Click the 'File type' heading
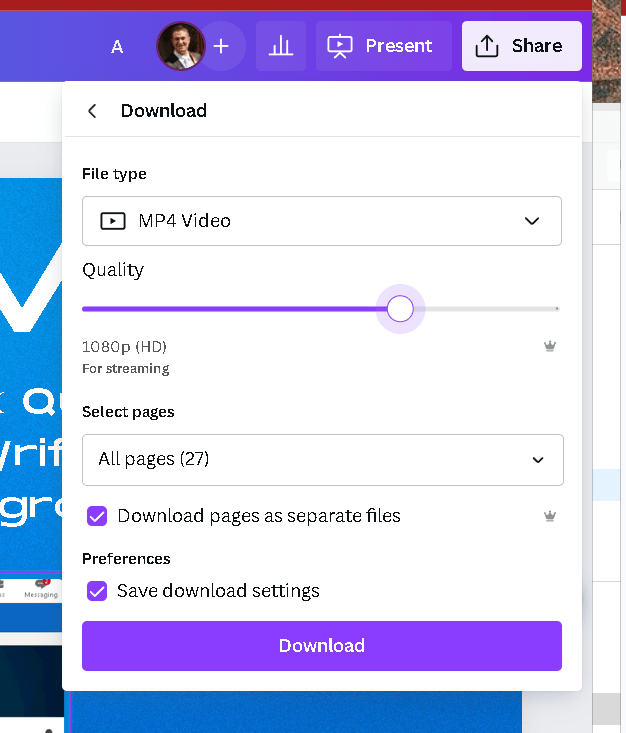 (114, 174)
